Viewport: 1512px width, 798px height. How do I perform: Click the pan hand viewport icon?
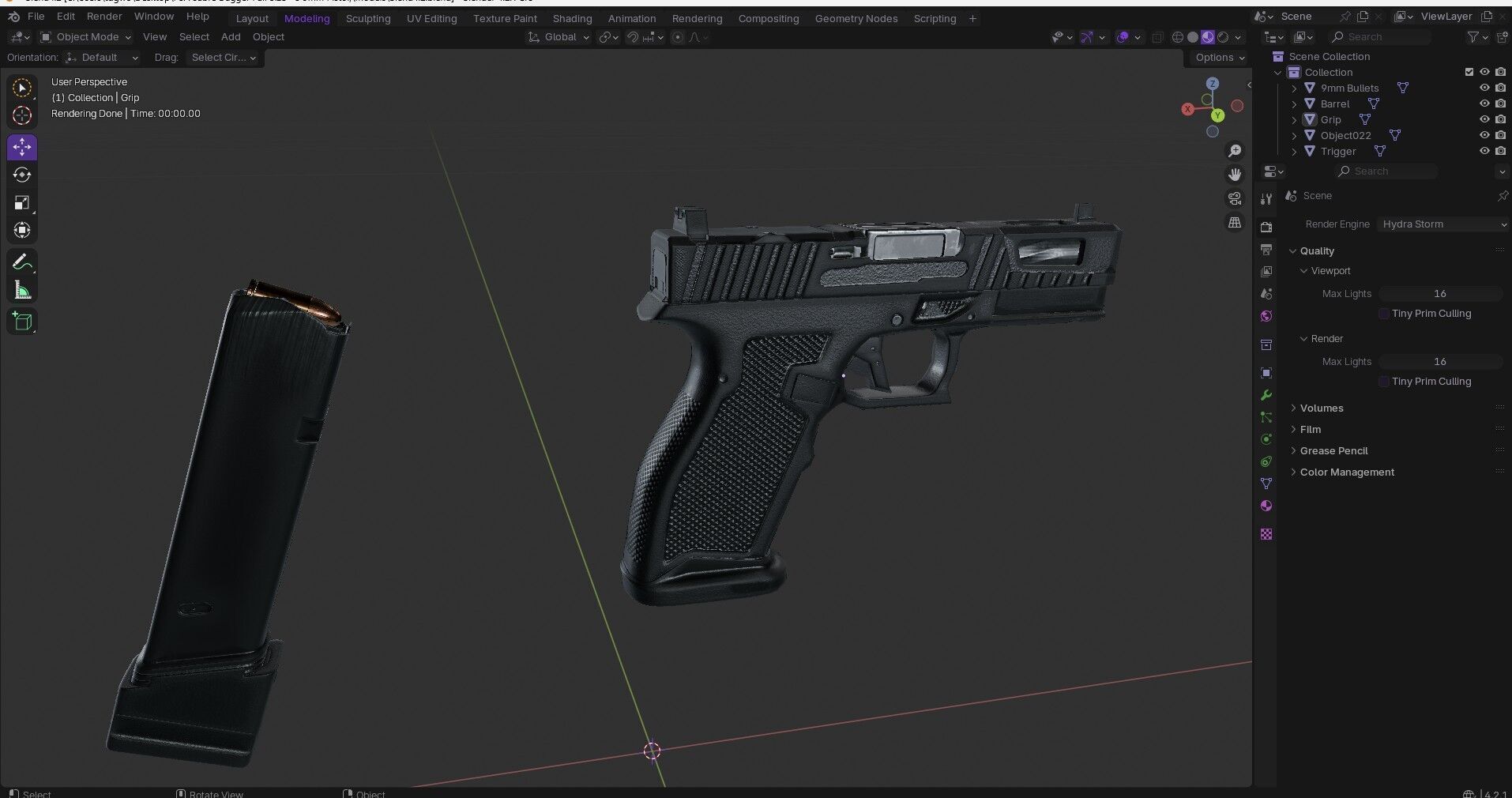point(1235,175)
